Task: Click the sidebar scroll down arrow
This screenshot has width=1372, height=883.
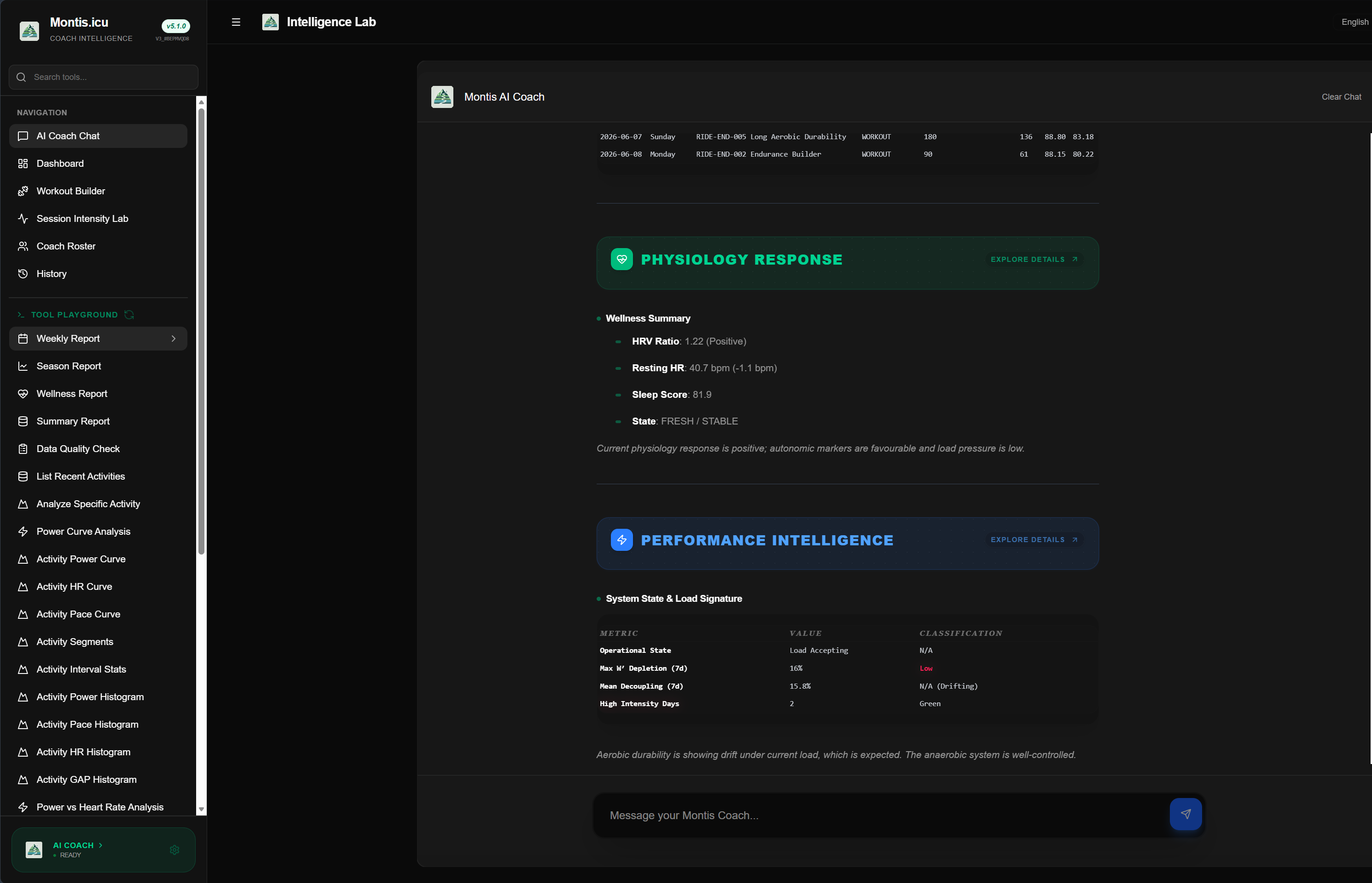Action: pyautogui.click(x=201, y=809)
